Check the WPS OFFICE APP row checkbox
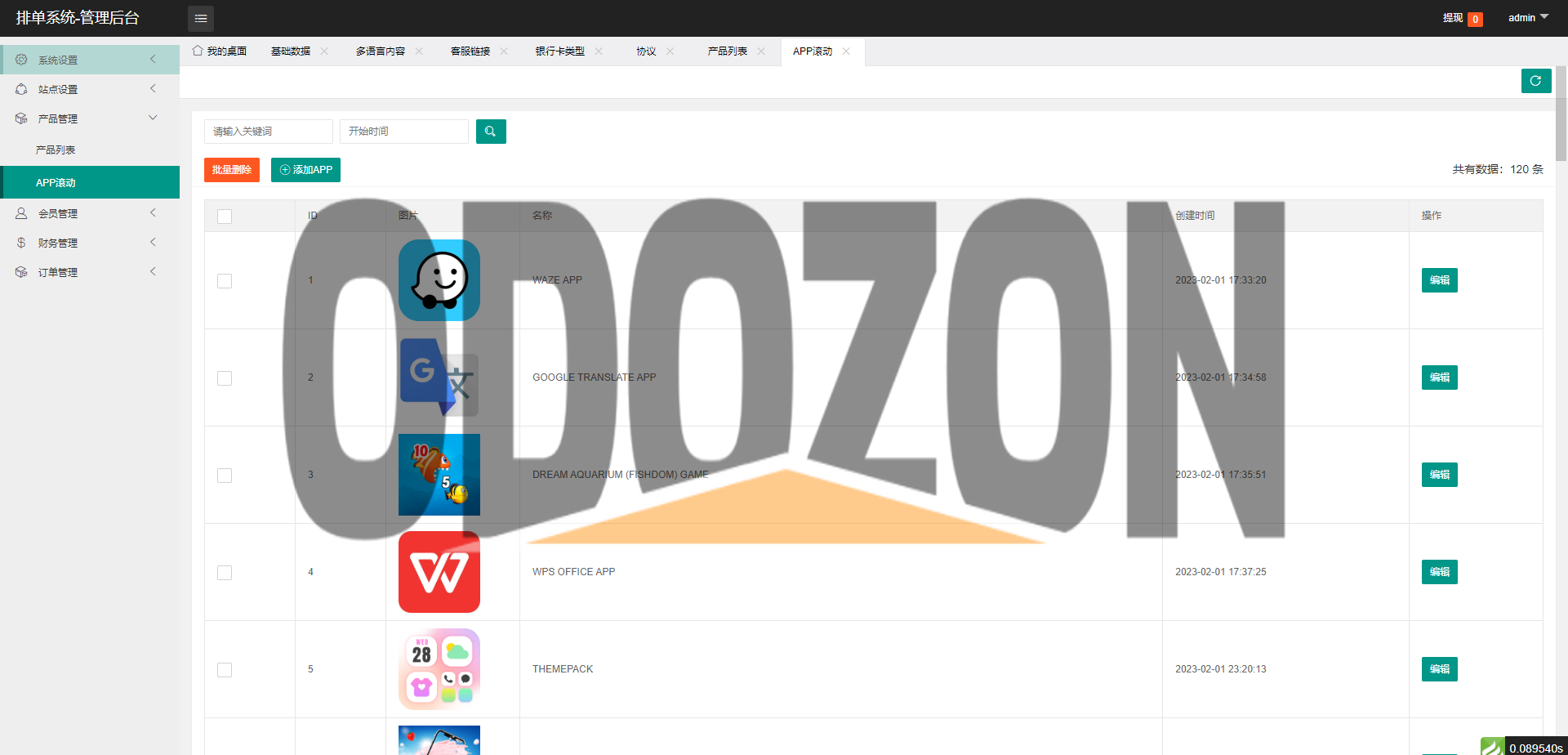The image size is (1568, 755). pyautogui.click(x=225, y=573)
